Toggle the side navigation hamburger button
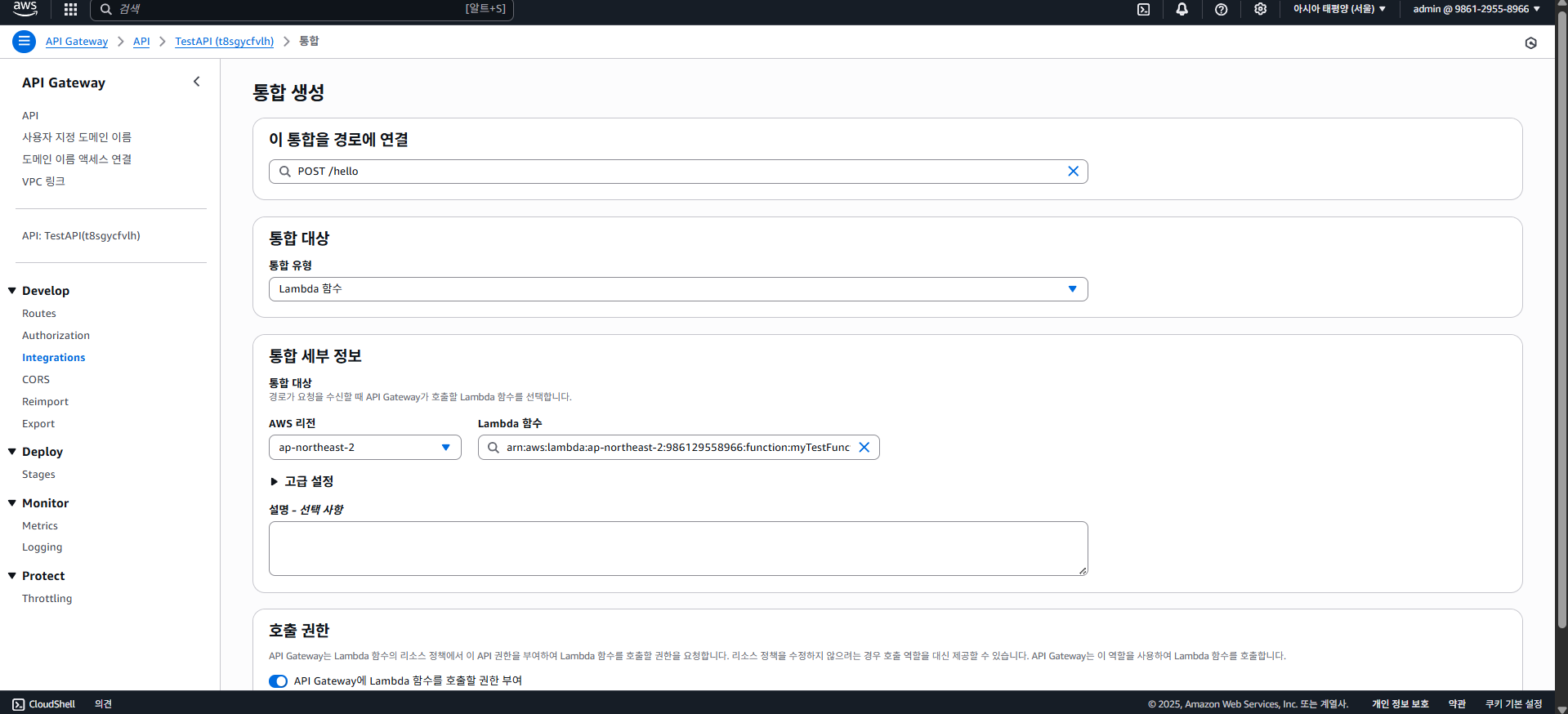 click(25, 41)
